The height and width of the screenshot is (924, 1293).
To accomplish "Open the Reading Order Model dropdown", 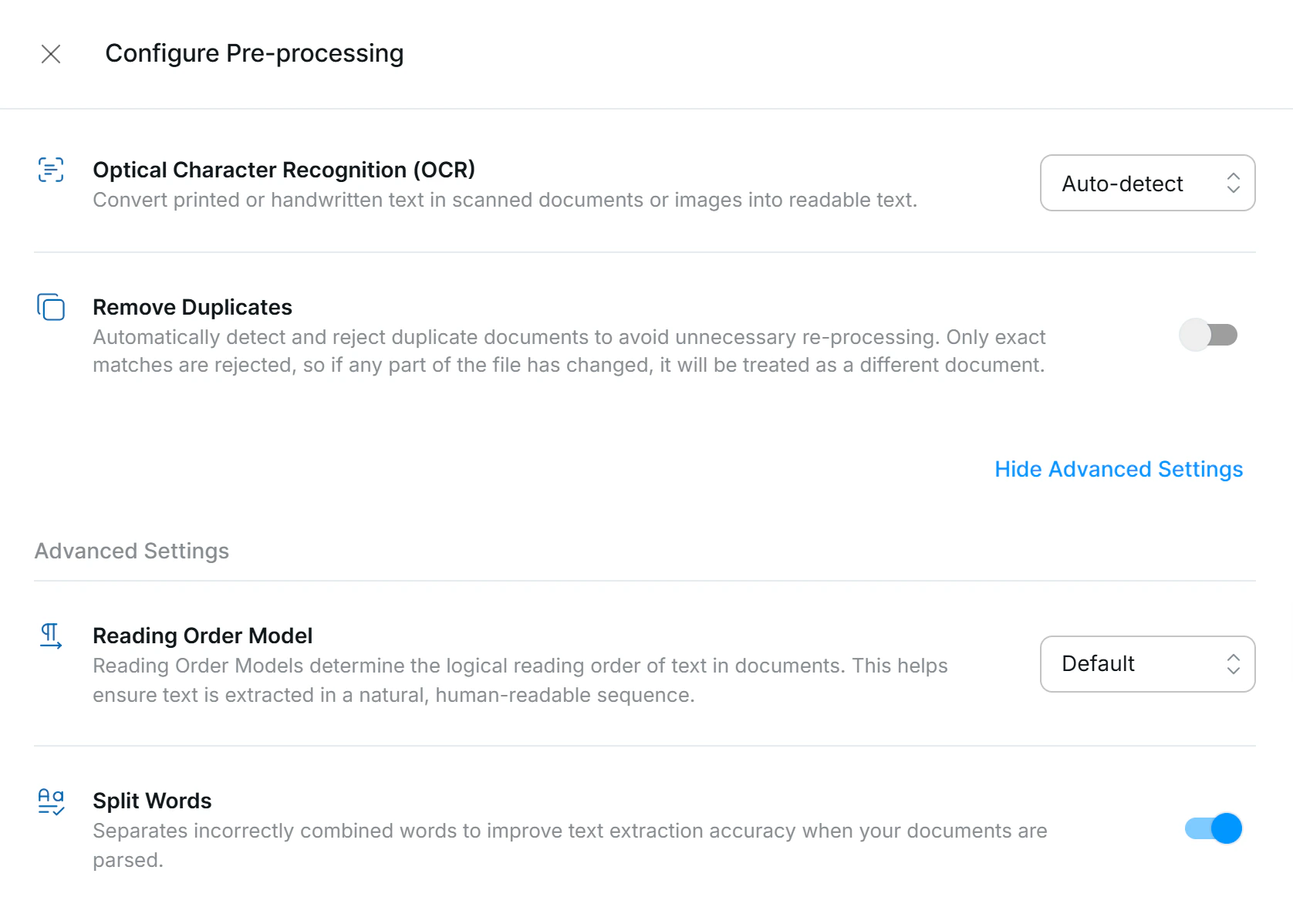I will click(1147, 664).
